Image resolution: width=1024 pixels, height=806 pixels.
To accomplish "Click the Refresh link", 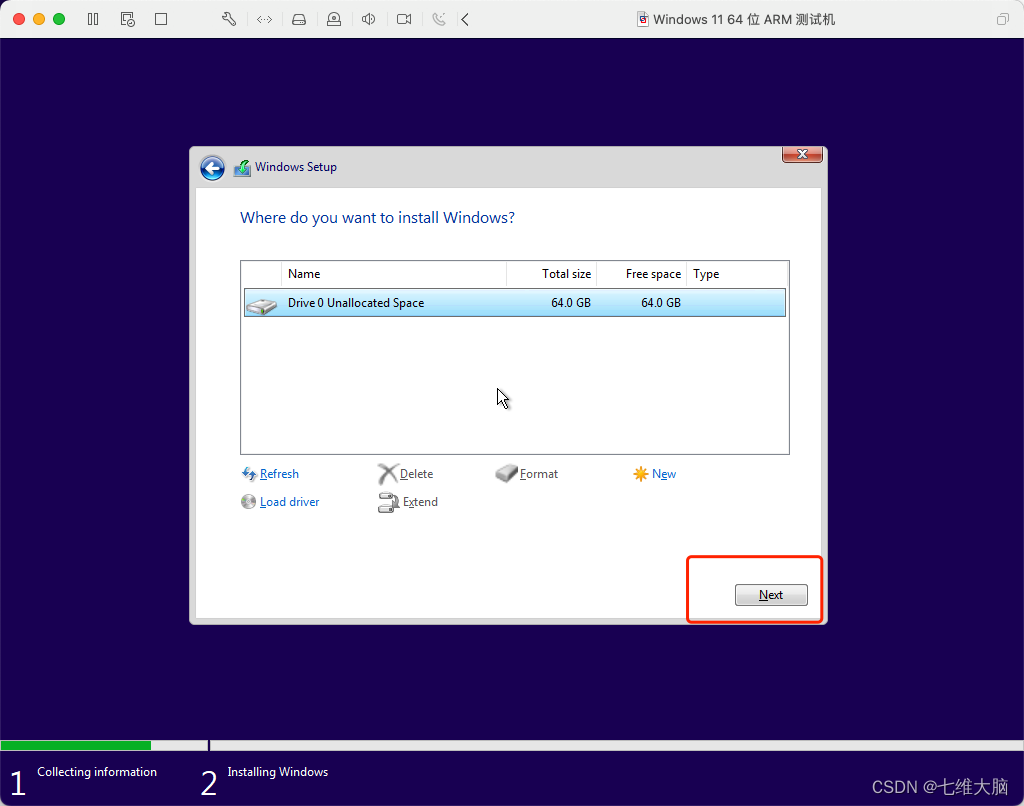I will [x=279, y=474].
